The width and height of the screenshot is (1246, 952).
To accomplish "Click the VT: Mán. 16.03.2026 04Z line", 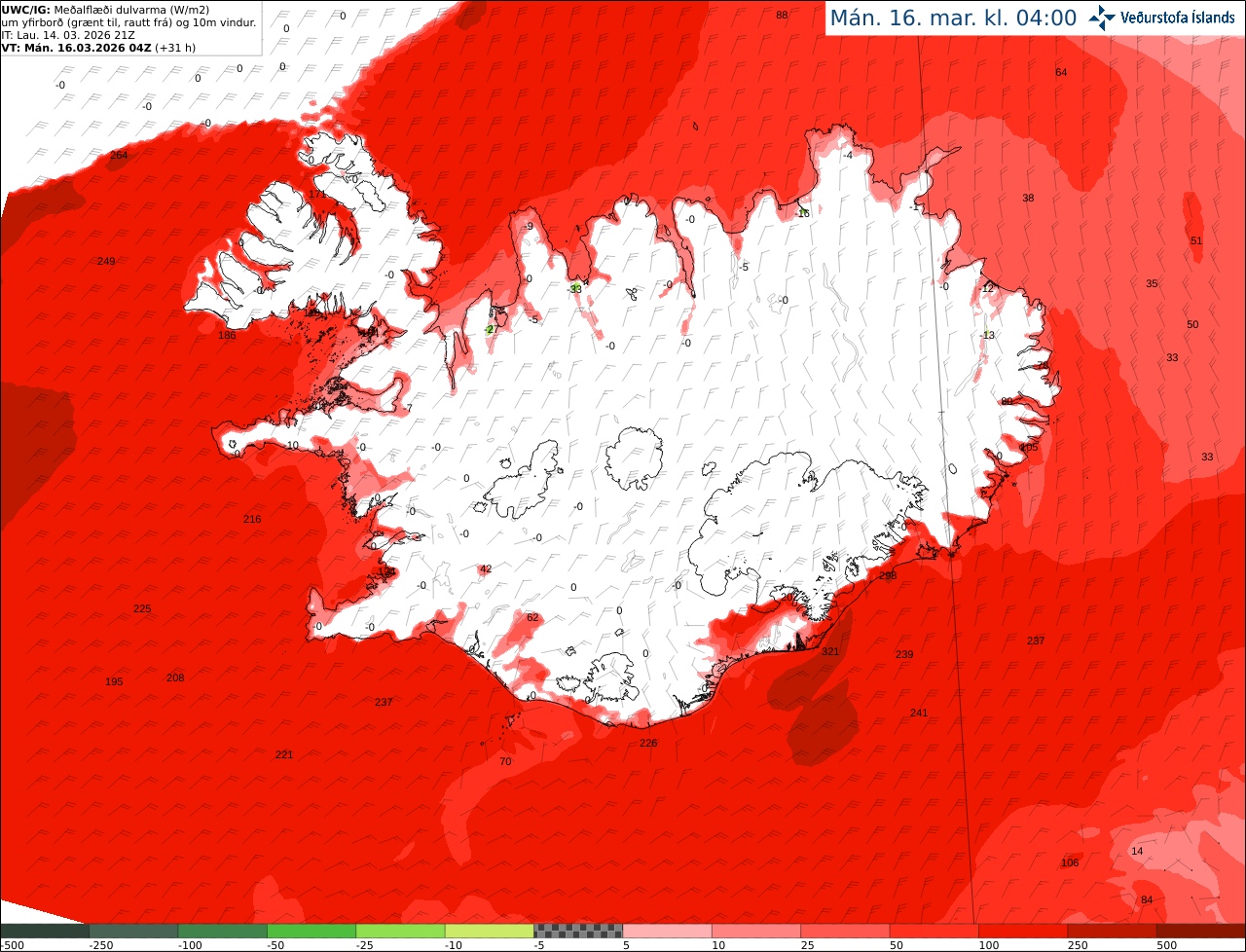I will [98, 47].
